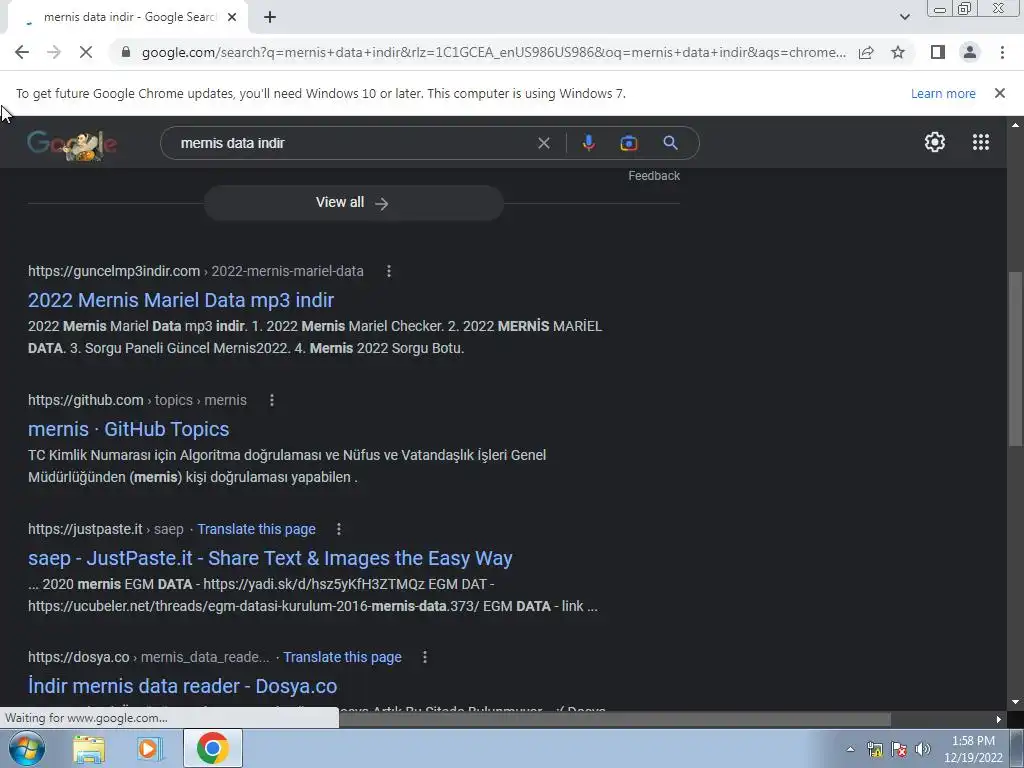The width and height of the screenshot is (1024, 768).
Task: Start voice search with microphone
Action: pos(588,143)
